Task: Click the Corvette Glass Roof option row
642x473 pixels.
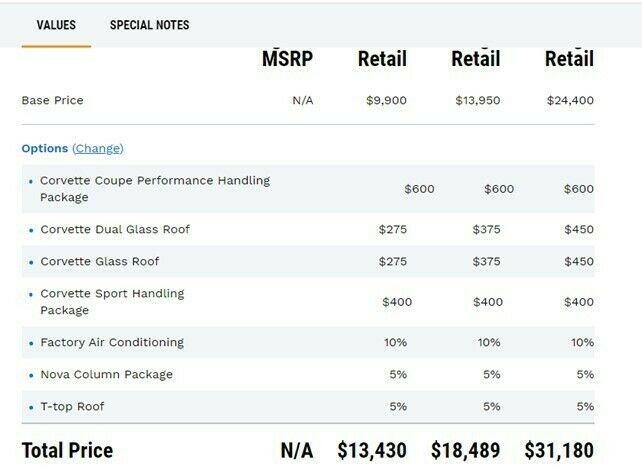Action: coord(100,261)
